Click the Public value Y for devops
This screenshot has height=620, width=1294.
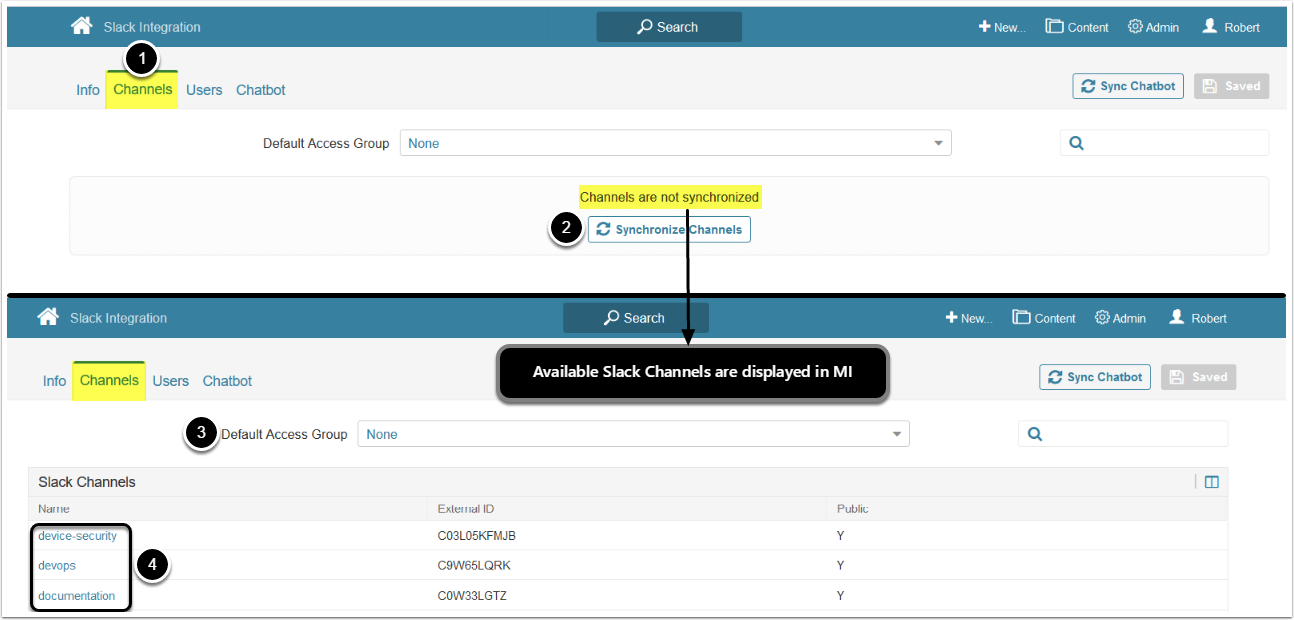(841, 566)
